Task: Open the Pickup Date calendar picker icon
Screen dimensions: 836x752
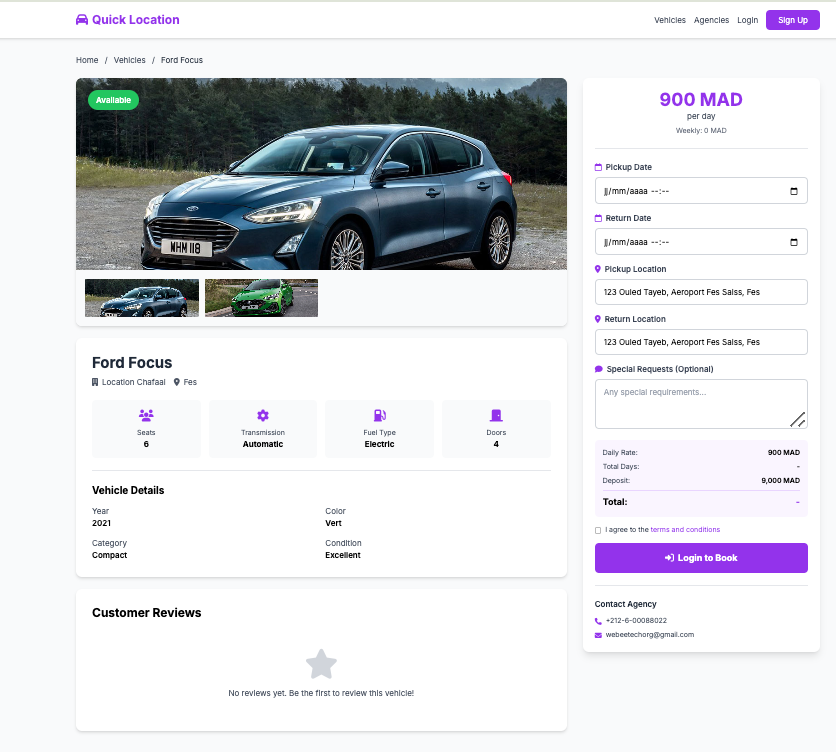Action: 793,191
